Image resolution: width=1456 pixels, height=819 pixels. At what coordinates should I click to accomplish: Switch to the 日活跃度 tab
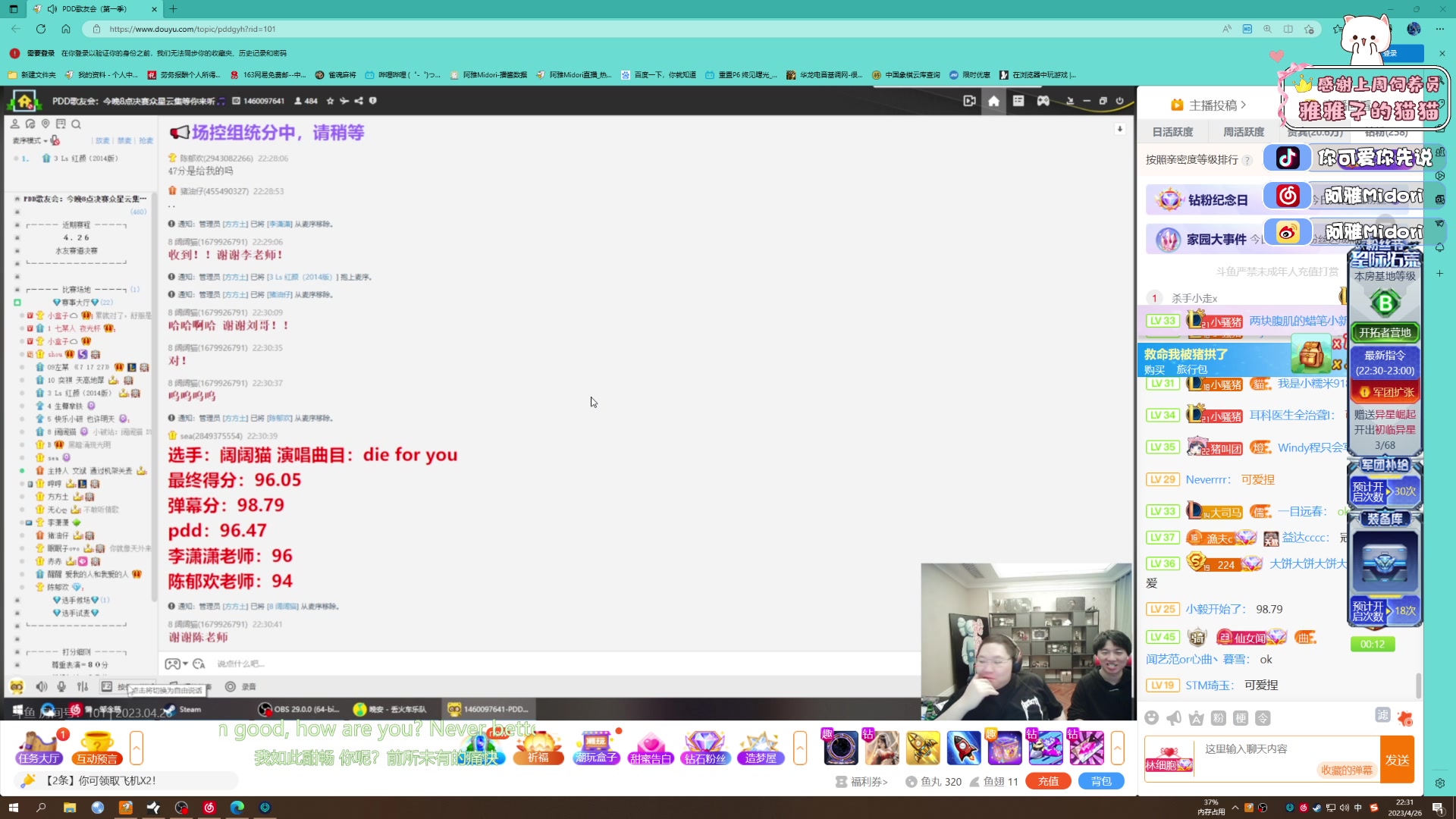(x=1172, y=132)
